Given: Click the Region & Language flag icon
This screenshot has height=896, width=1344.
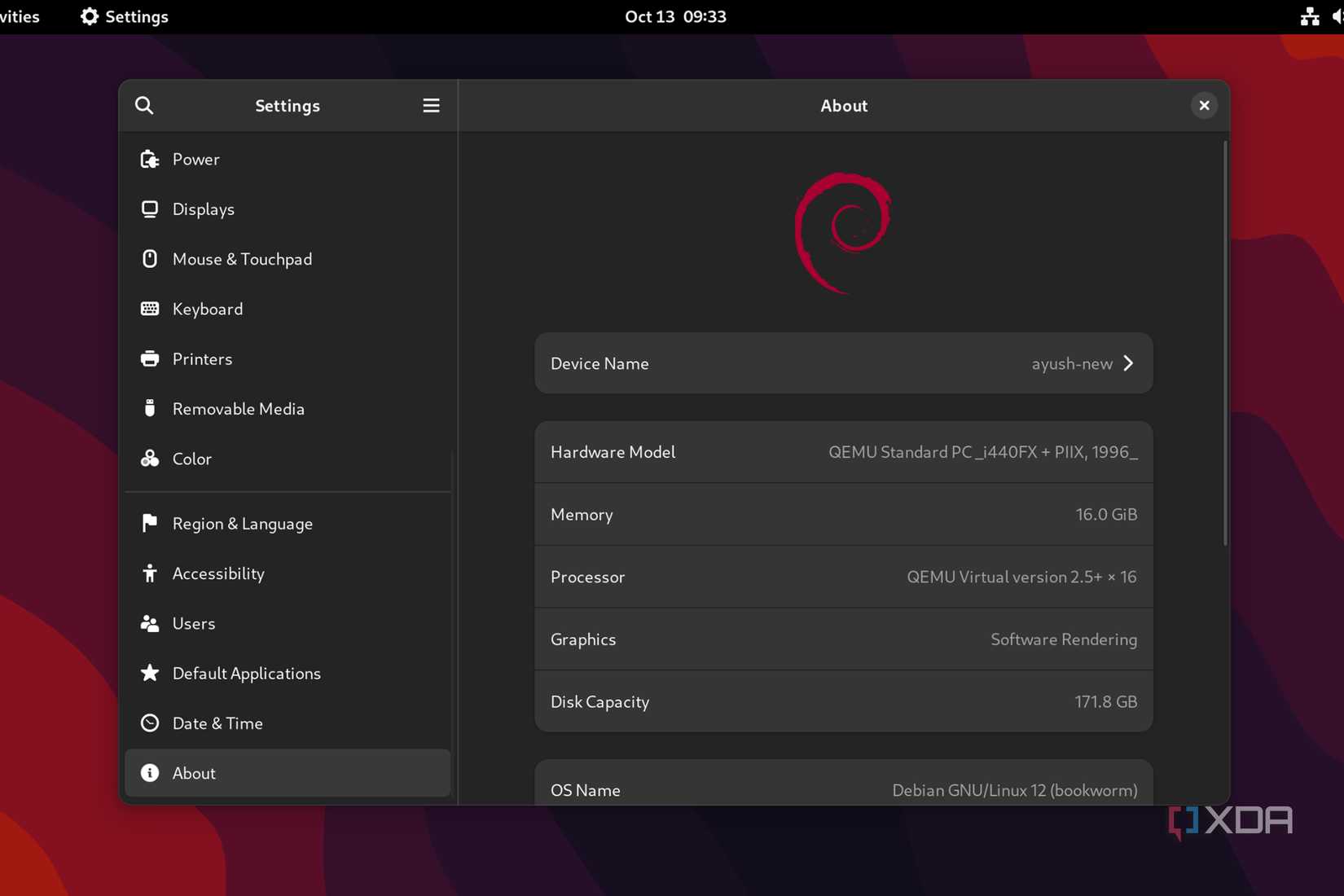Looking at the screenshot, I should [150, 523].
